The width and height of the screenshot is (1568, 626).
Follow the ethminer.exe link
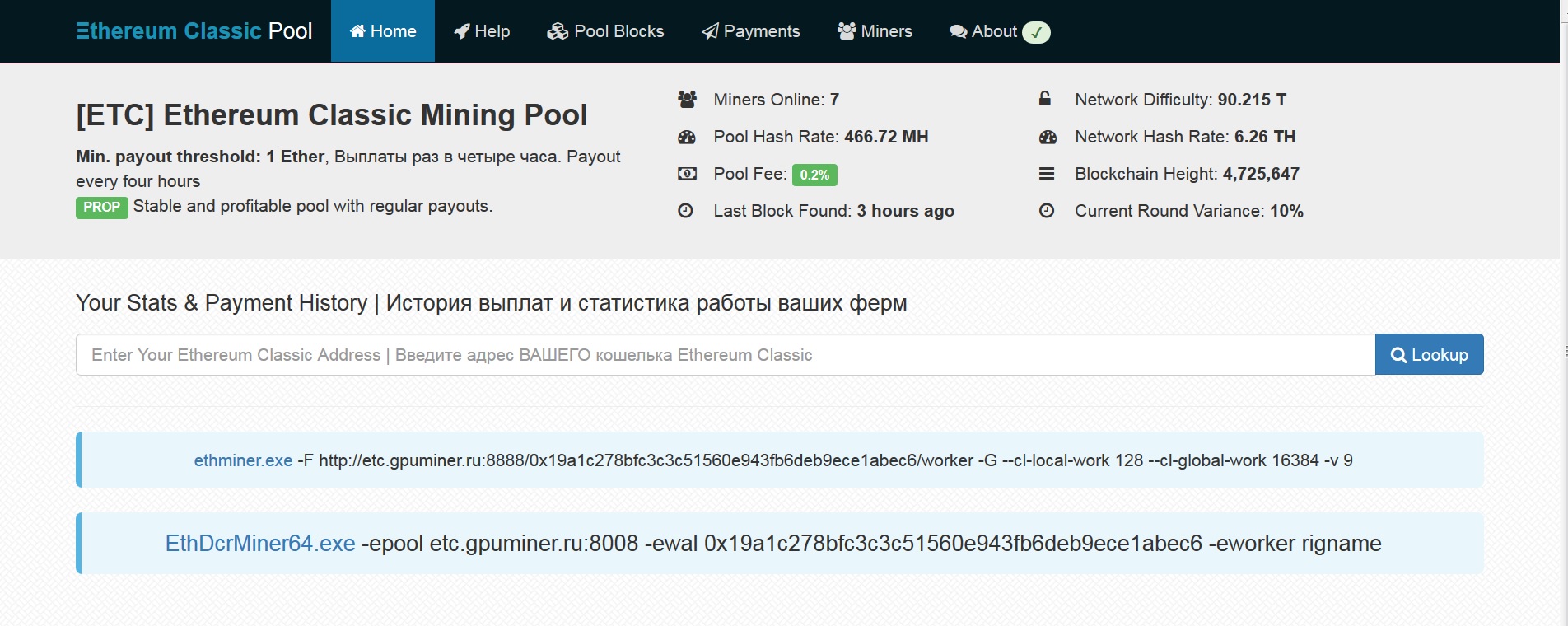point(243,460)
